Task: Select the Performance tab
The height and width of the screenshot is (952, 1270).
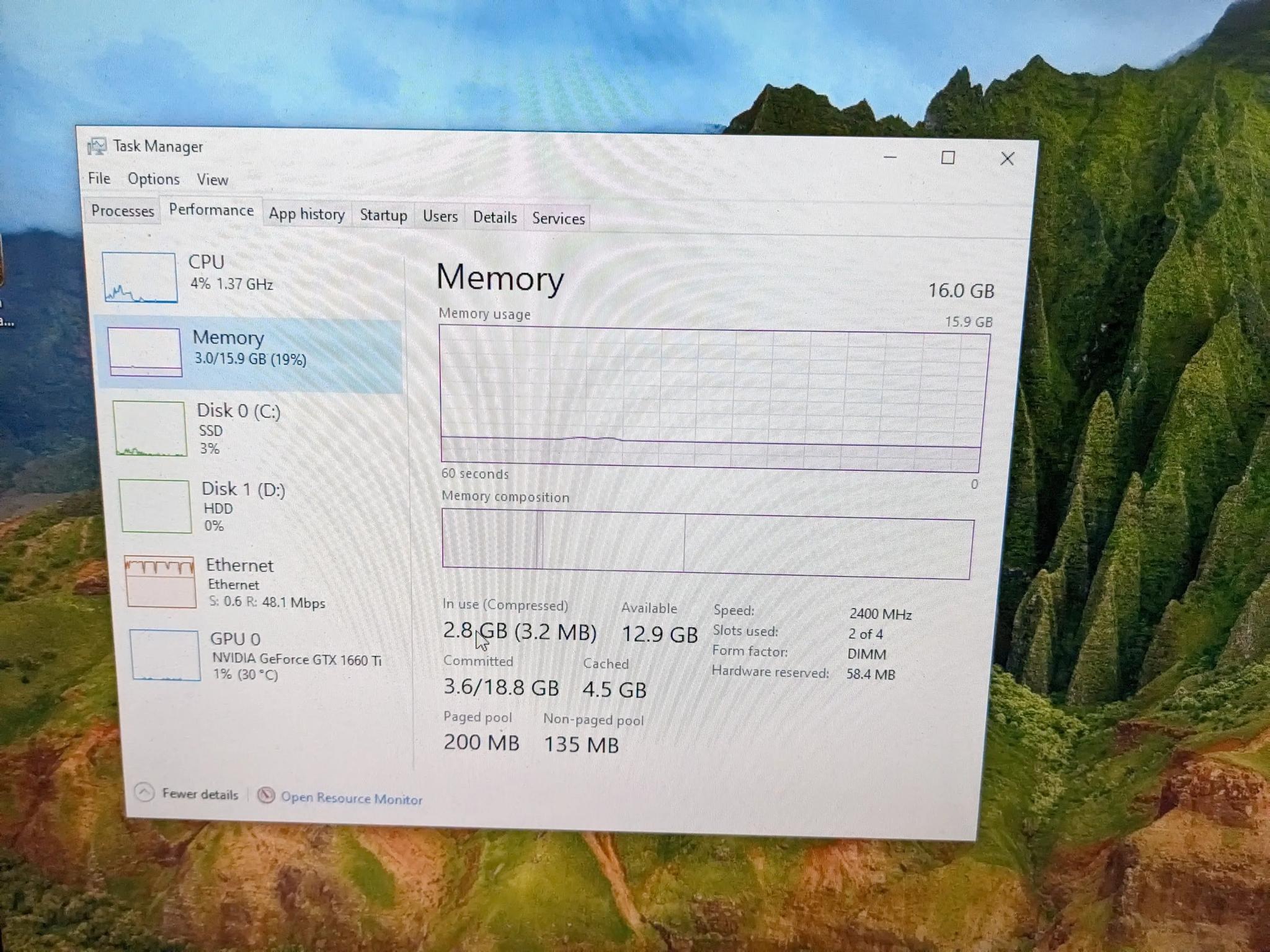Action: [211, 210]
